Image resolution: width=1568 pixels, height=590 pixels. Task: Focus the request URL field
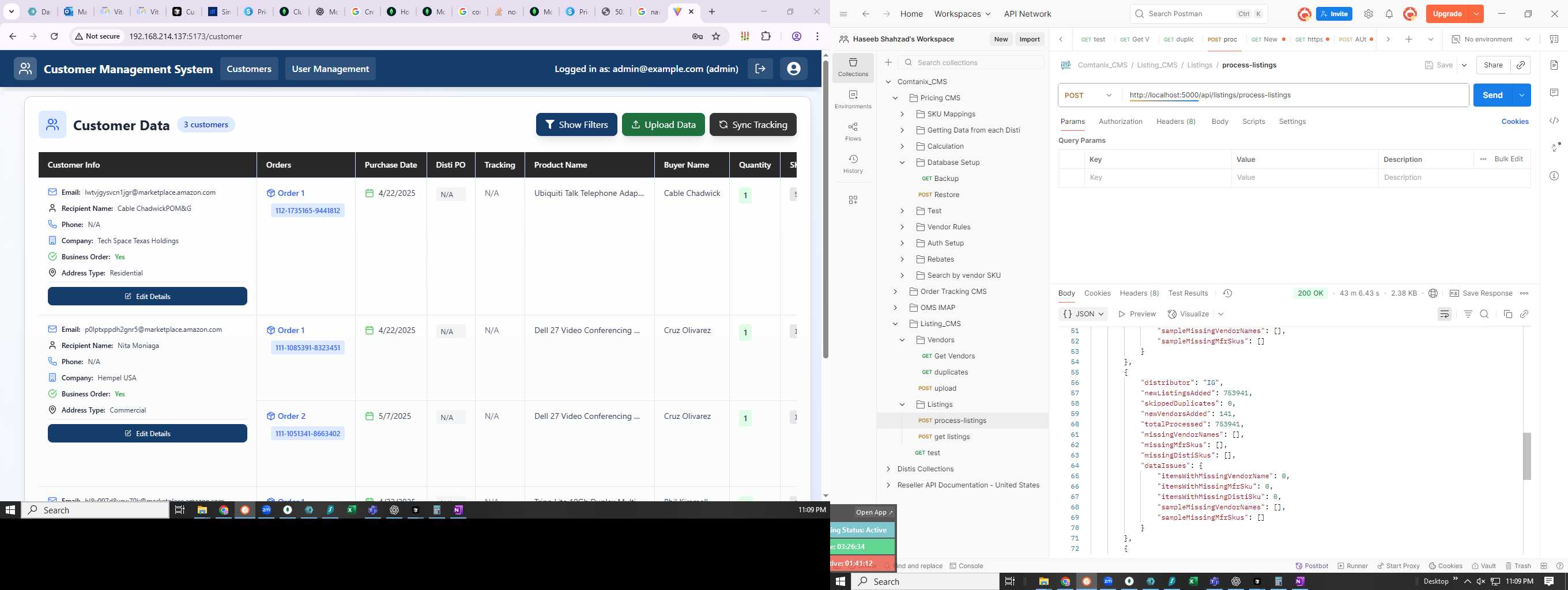tap(1295, 96)
